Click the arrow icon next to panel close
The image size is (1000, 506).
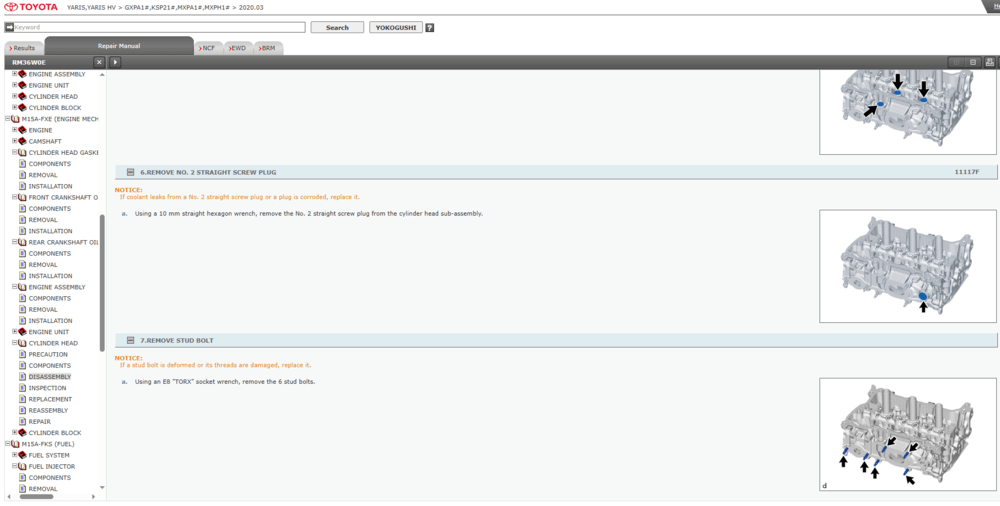pos(115,62)
